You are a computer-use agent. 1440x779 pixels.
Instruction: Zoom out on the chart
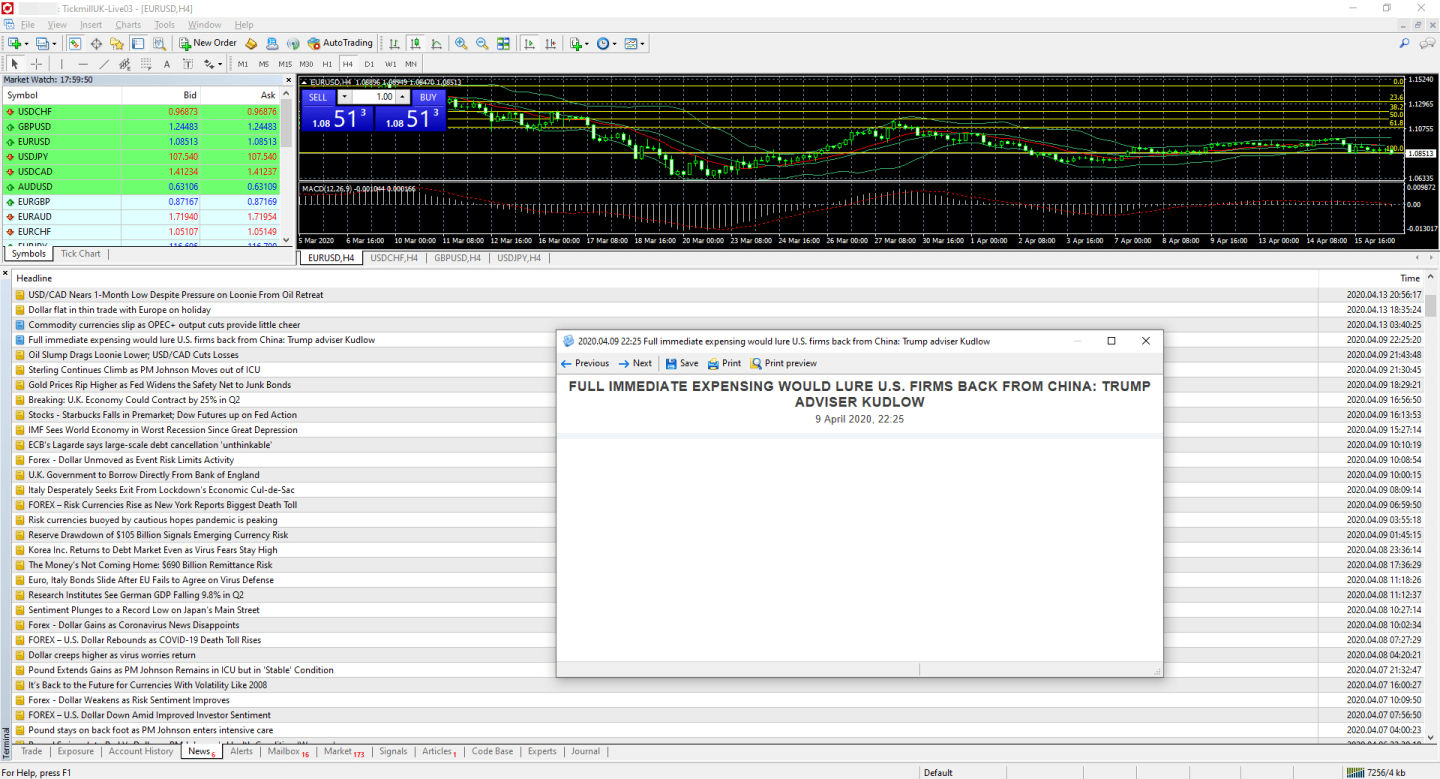tap(482, 43)
